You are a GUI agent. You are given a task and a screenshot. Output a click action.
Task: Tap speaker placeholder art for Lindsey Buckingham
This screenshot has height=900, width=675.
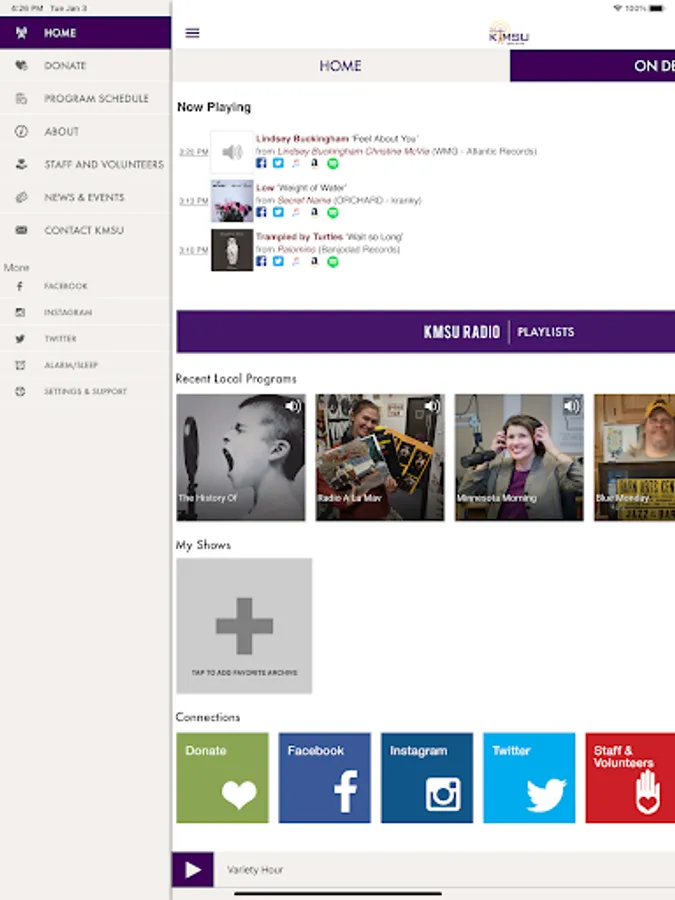pyautogui.click(x=232, y=152)
